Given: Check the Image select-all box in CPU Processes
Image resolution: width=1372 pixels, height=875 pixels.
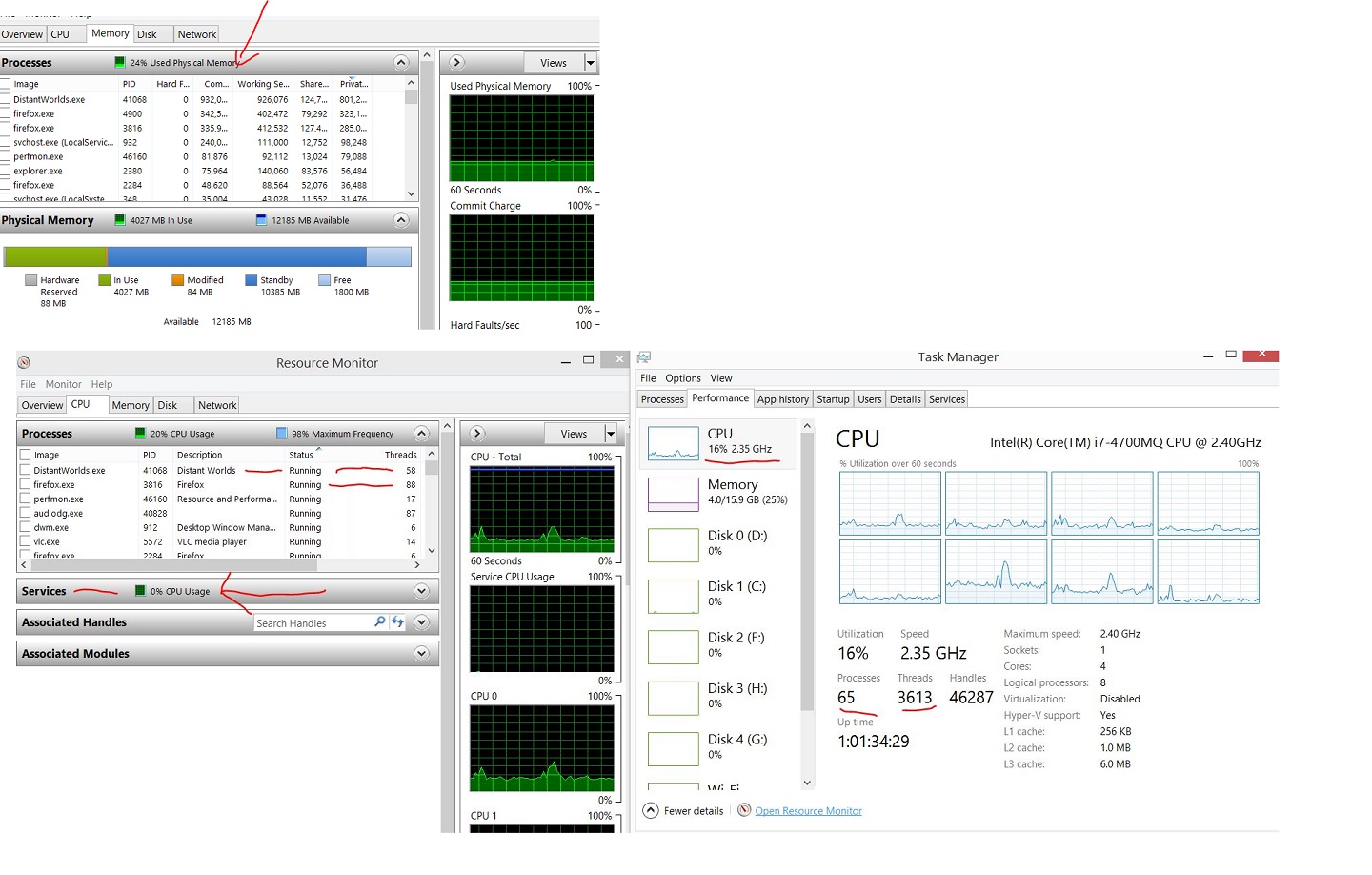Looking at the screenshot, I should click(x=25, y=455).
